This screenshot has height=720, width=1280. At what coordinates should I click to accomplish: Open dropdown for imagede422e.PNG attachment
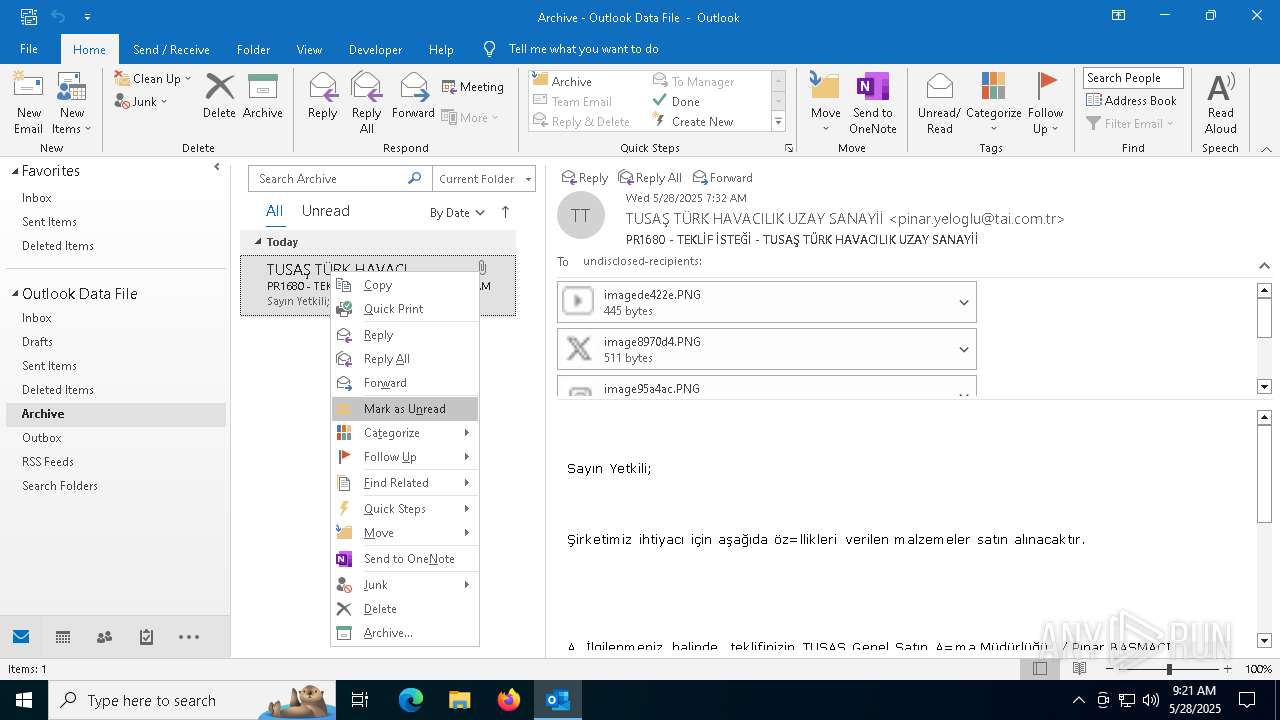pos(964,302)
